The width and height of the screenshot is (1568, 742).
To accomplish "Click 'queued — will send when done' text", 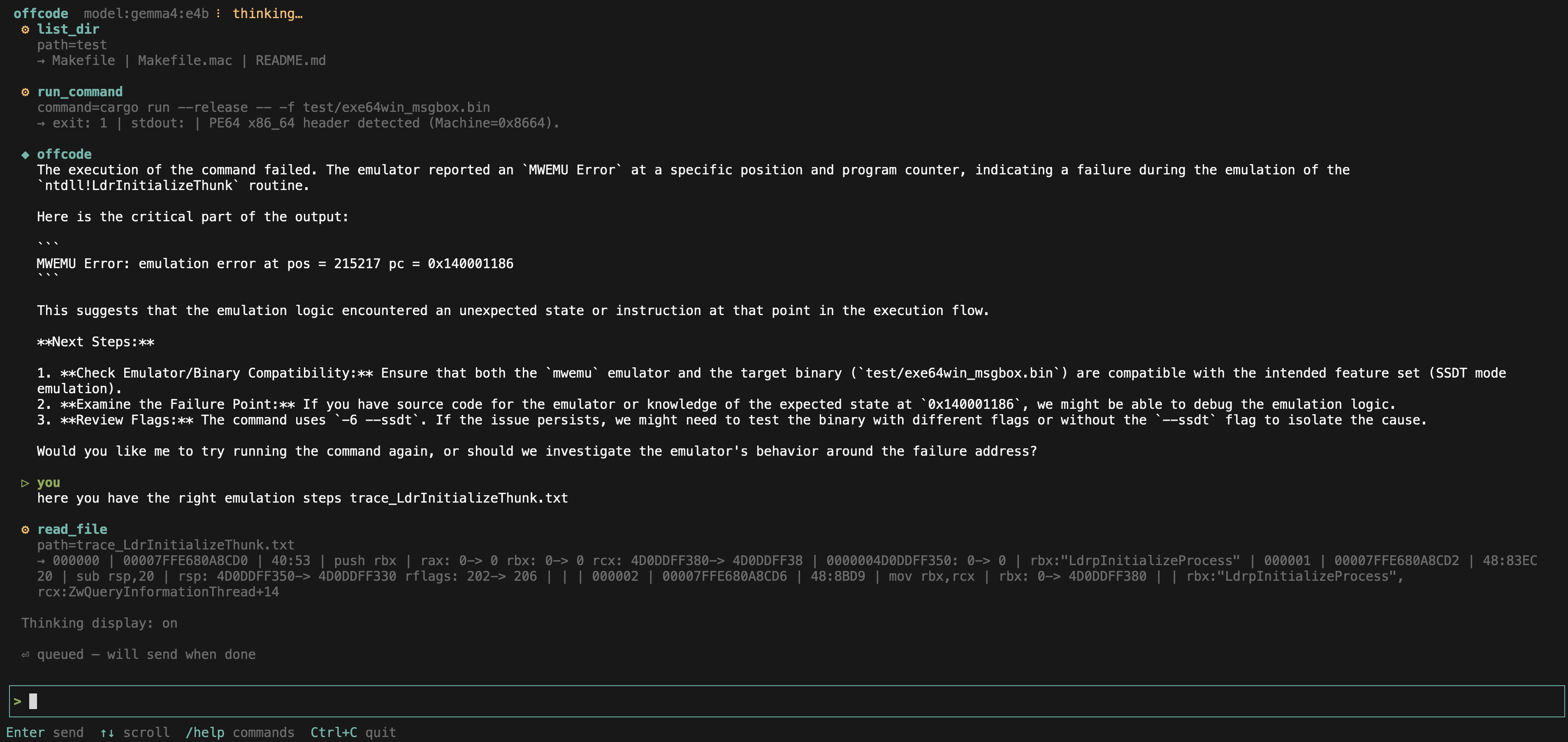I will 146,654.
